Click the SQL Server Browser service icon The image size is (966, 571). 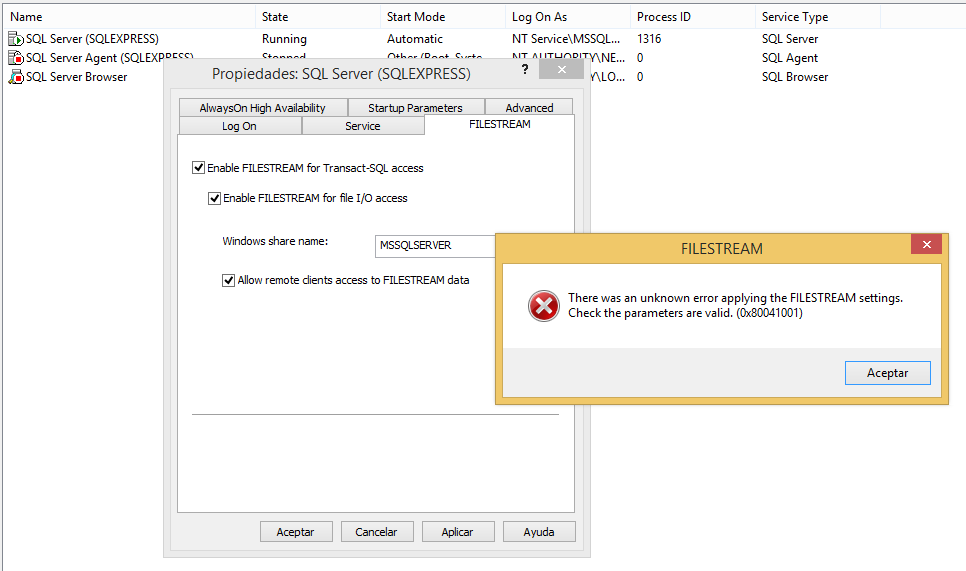coord(15,77)
